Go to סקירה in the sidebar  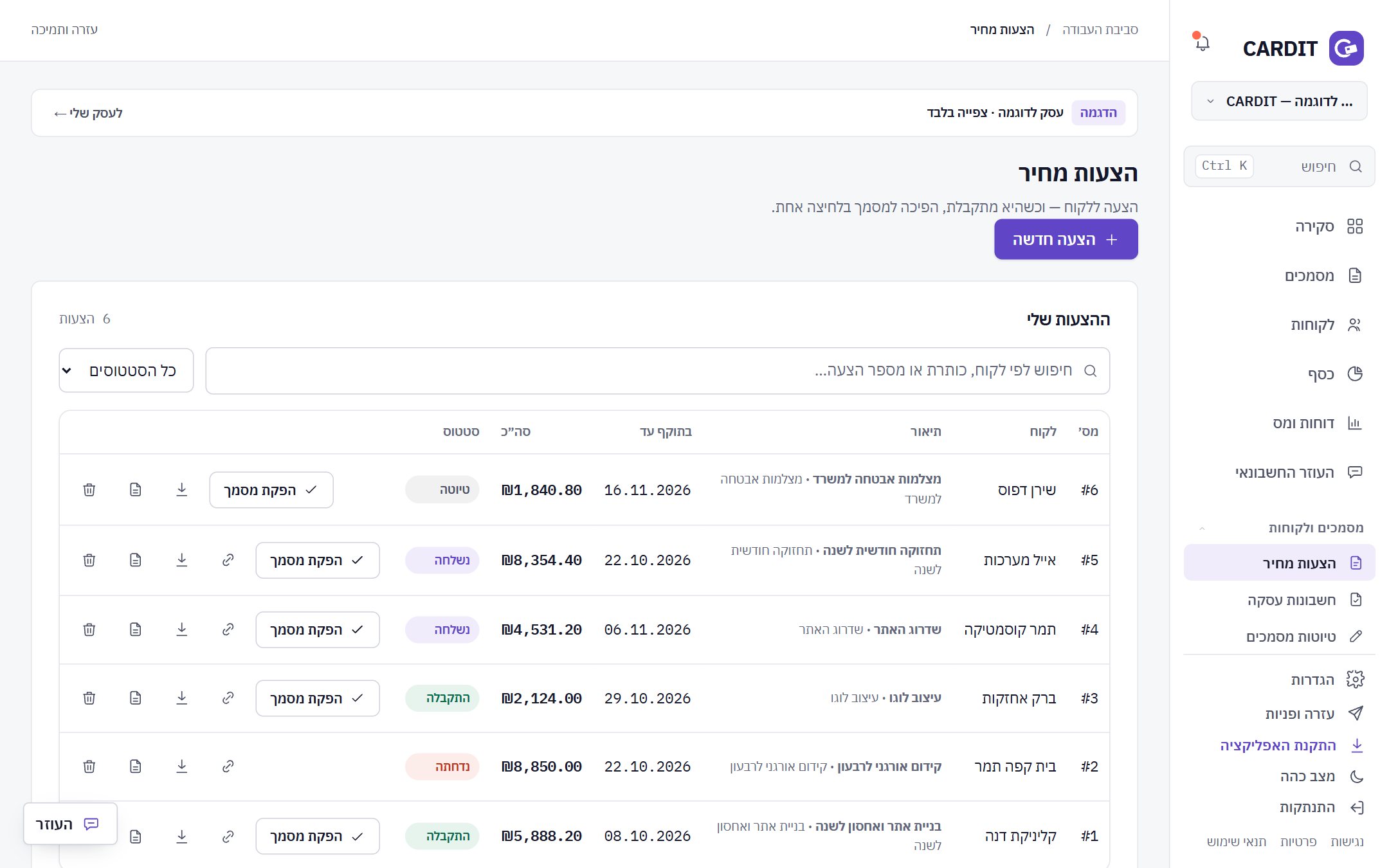1279,226
